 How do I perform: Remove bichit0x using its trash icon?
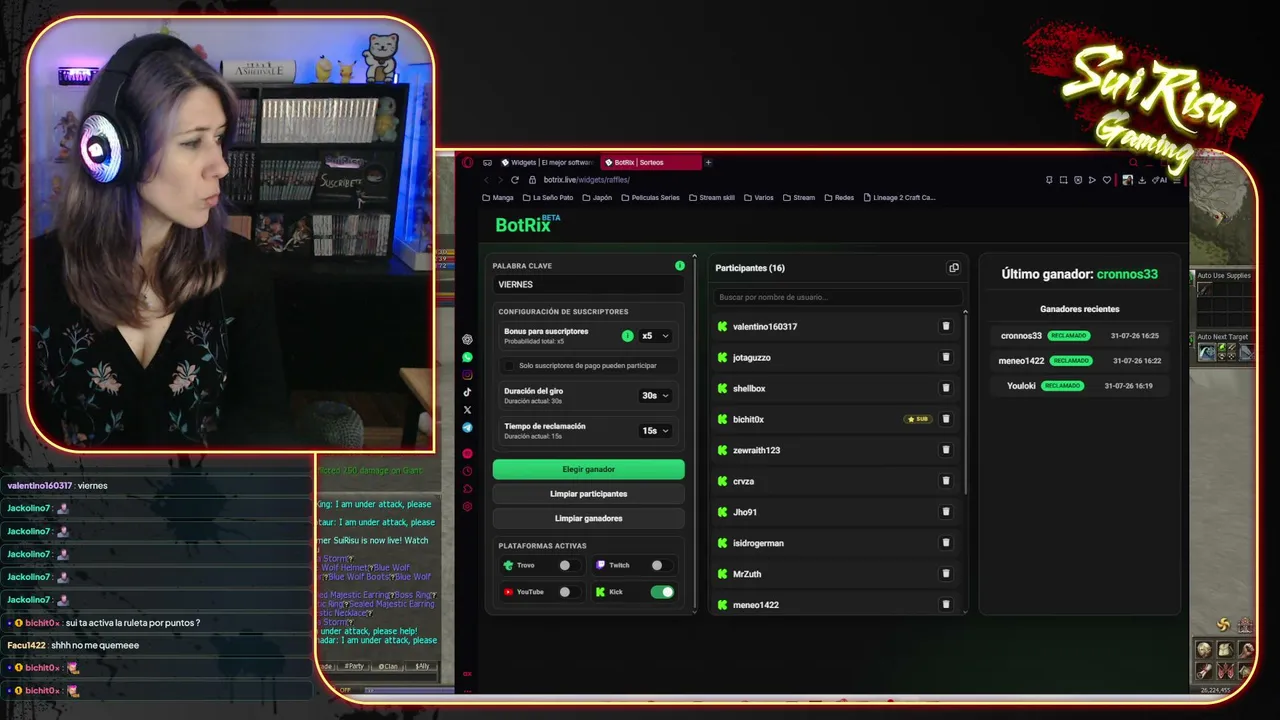[946, 419]
